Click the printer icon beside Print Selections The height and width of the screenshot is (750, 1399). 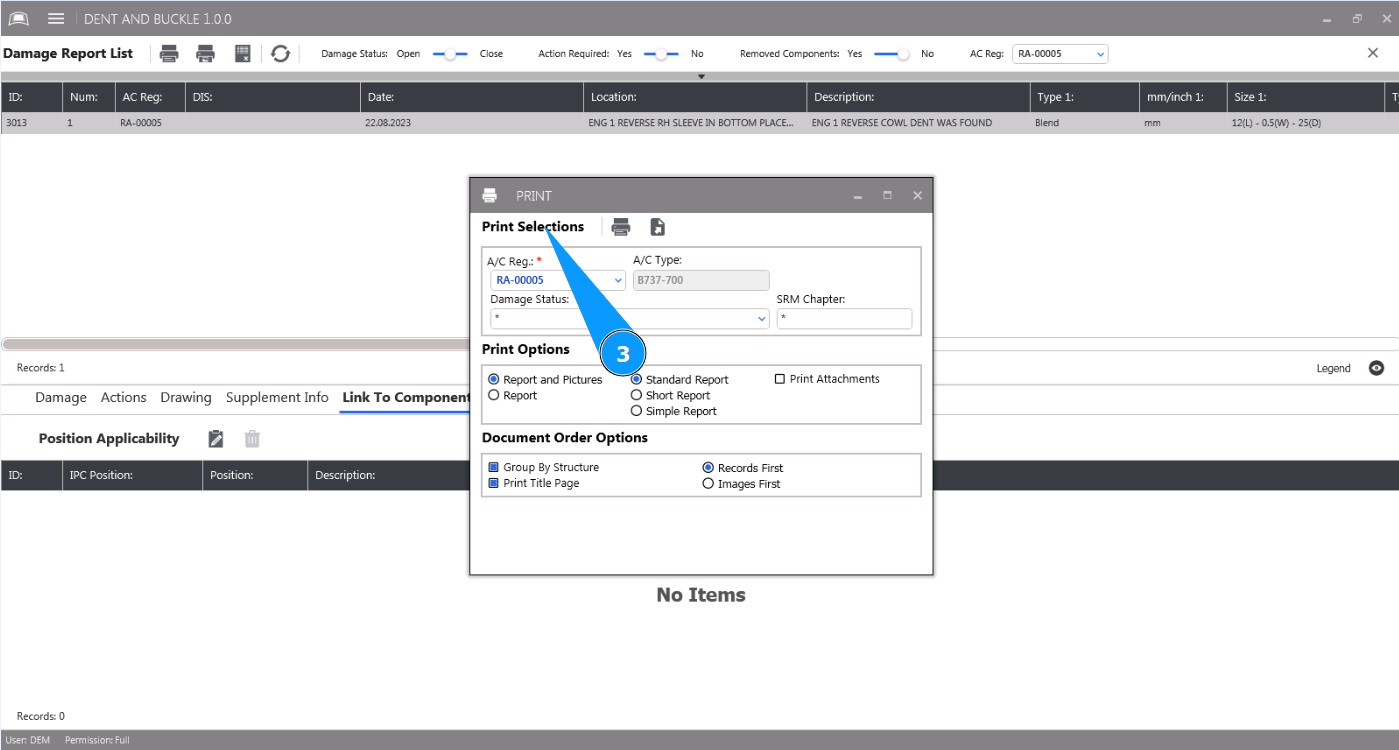621,227
